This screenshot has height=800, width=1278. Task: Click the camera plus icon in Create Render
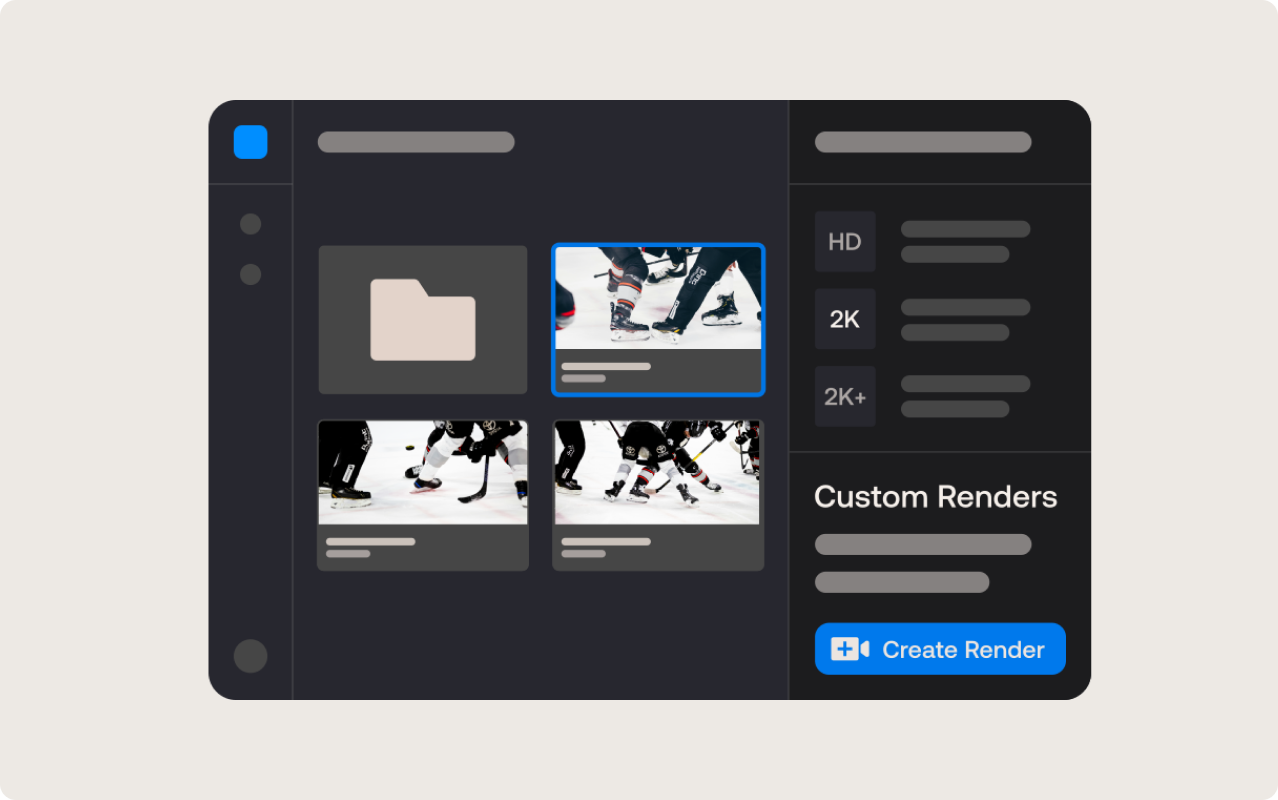click(850, 649)
